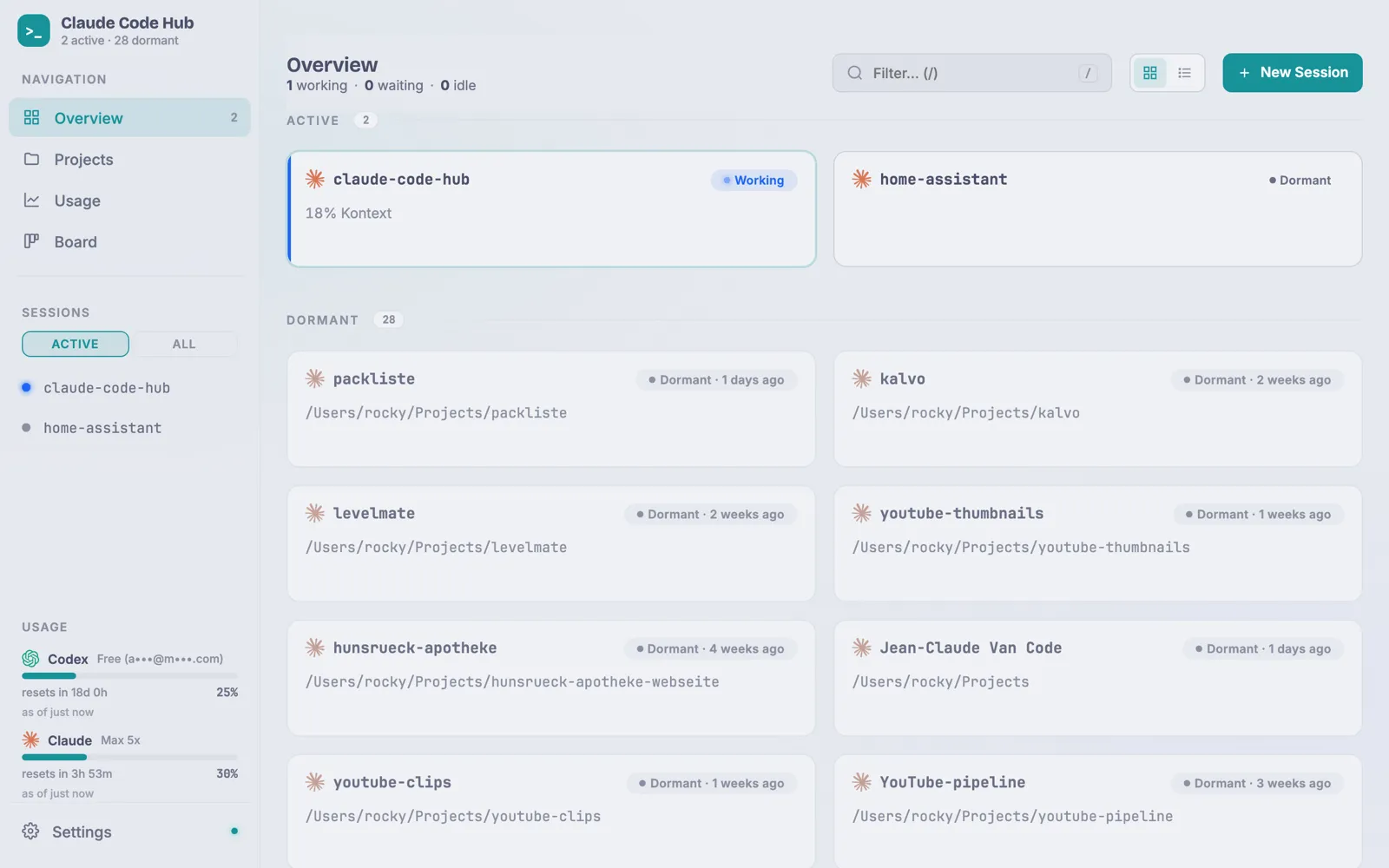Click the Claude icon on Jean-Claude Van Code card
Viewport: 1389px width, 868px height.
pos(861,648)
